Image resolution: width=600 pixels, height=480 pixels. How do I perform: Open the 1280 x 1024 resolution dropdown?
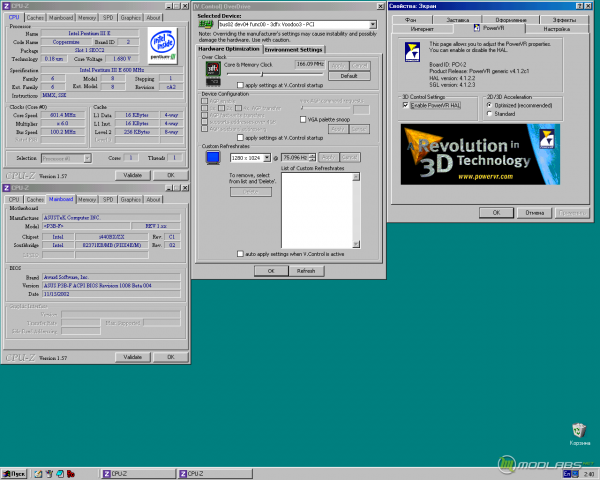[x=267, y=157]
